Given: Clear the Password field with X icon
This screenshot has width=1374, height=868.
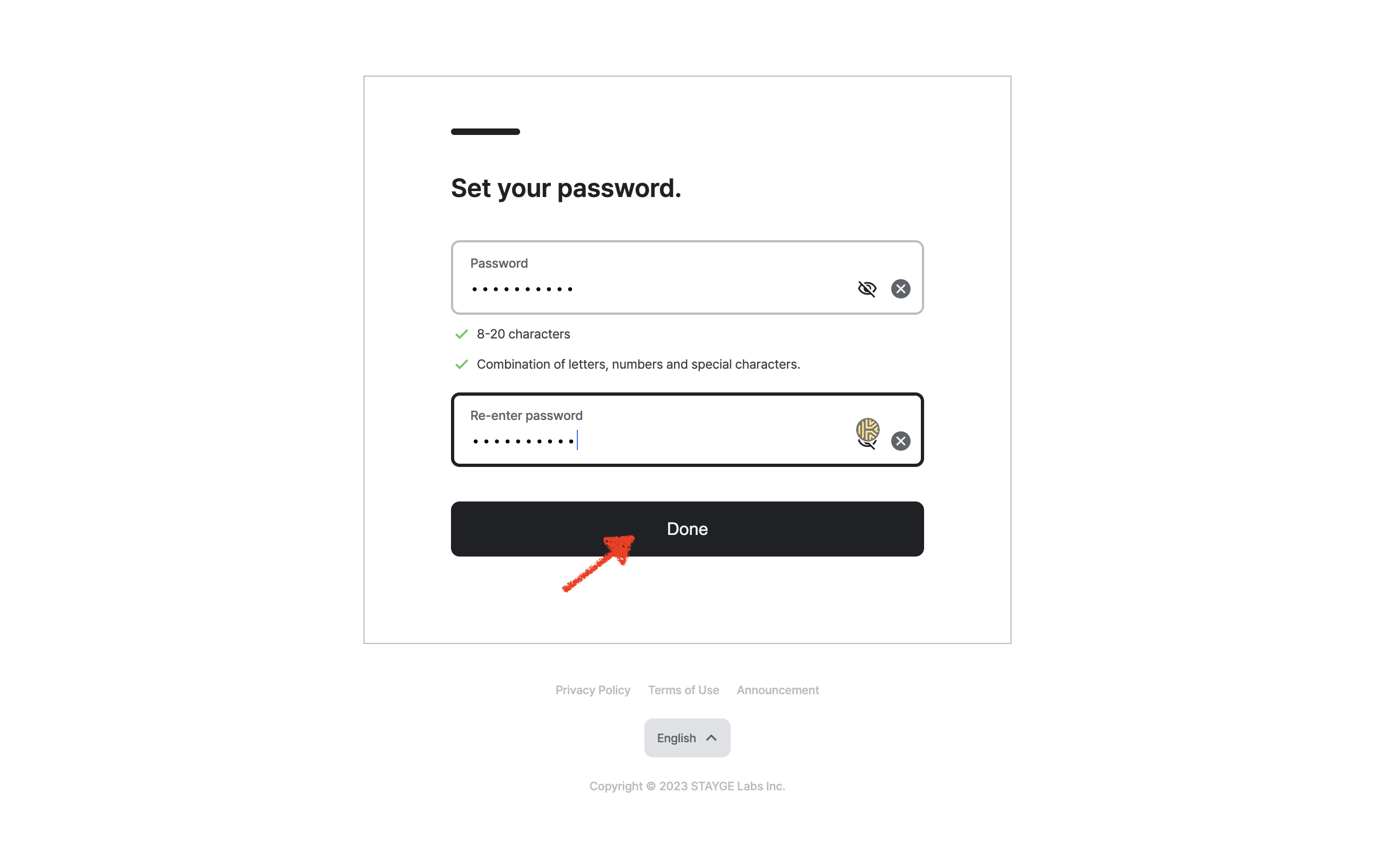Looking at the screenshot, I should coord(900,289).
